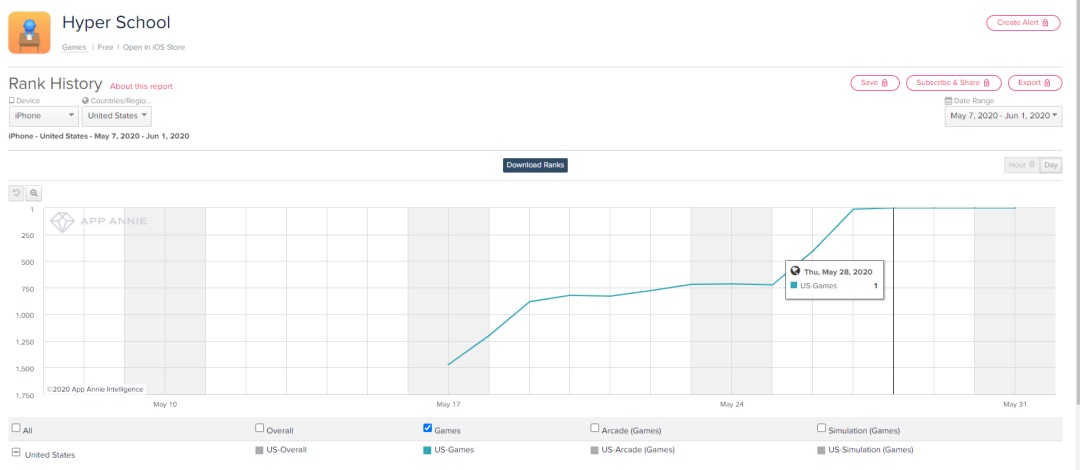Switch to the Hour view
The width and height of the screenshot is (1080, 470).
(x=1021, y=165)
